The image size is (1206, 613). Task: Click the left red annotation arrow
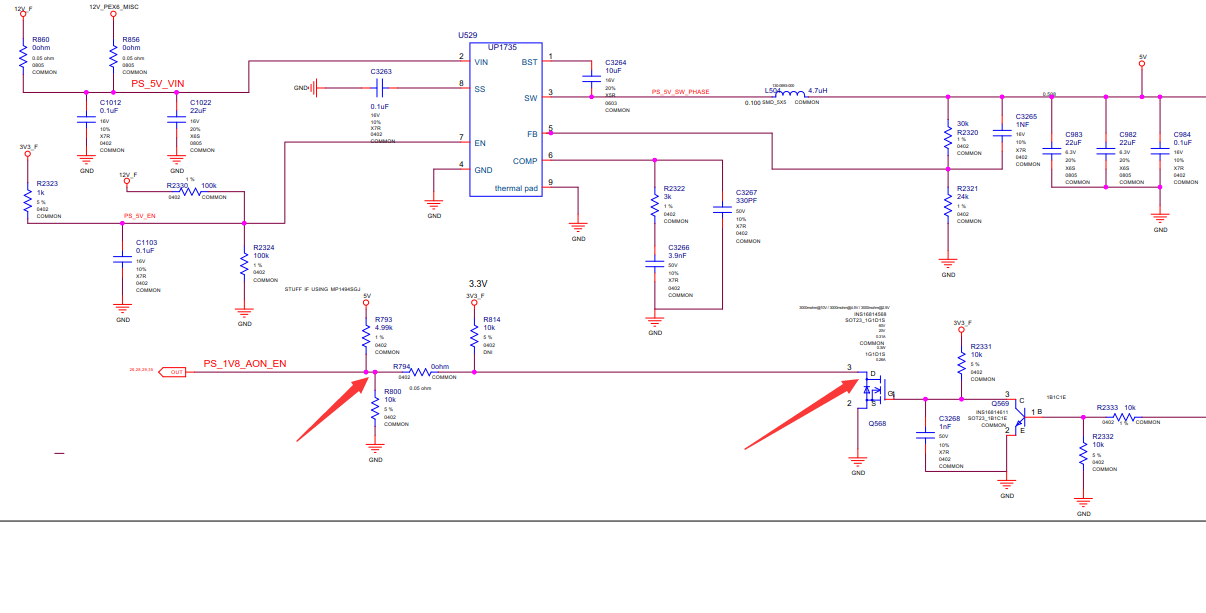point(328,407)
